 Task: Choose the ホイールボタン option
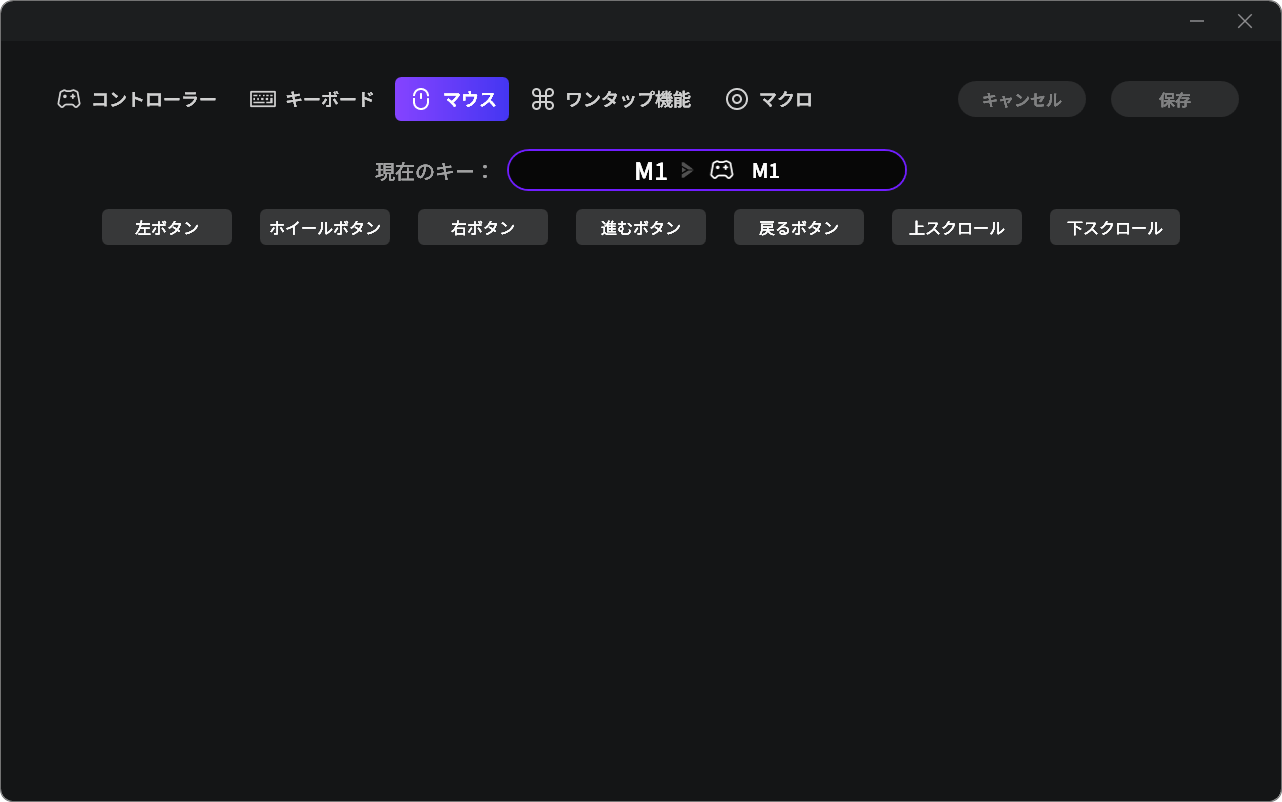325,227
